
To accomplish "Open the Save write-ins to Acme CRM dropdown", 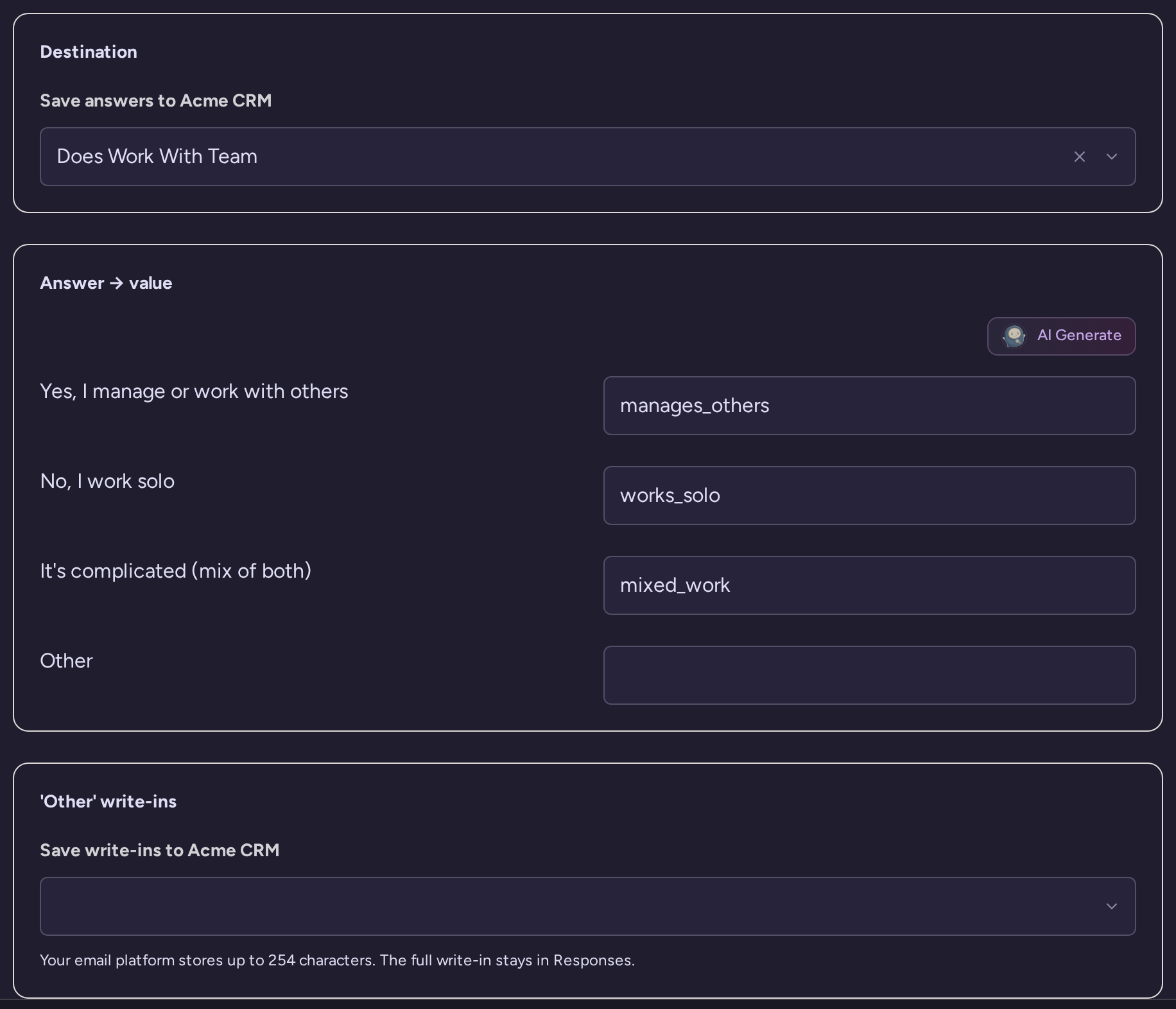I will pos(587,906).
